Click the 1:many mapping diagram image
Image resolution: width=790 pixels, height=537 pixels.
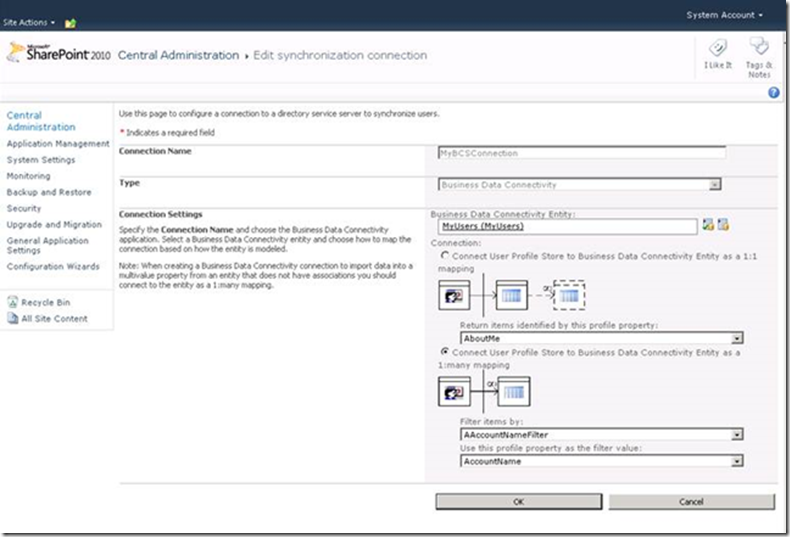(x=484, y=391)
